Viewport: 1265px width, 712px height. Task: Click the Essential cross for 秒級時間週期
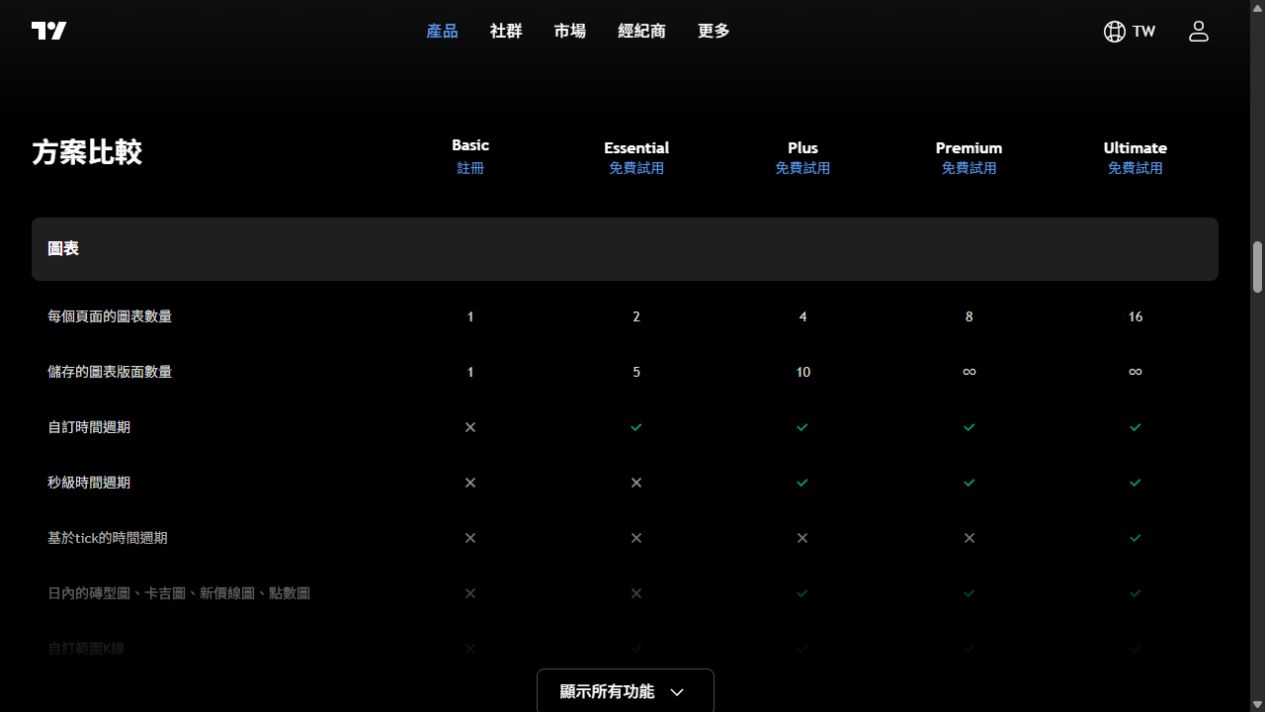636,483
